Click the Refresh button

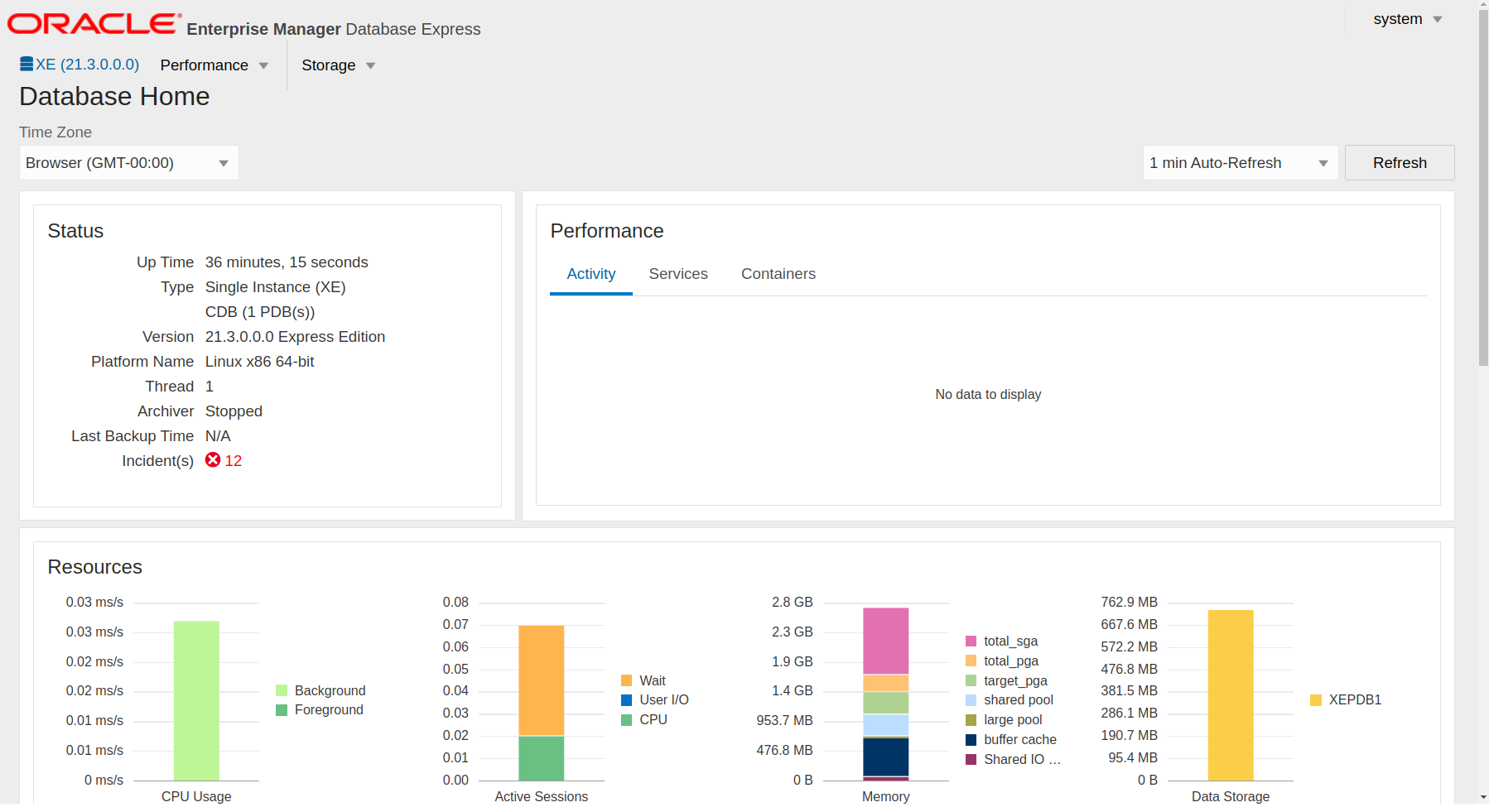(1400, 163)
